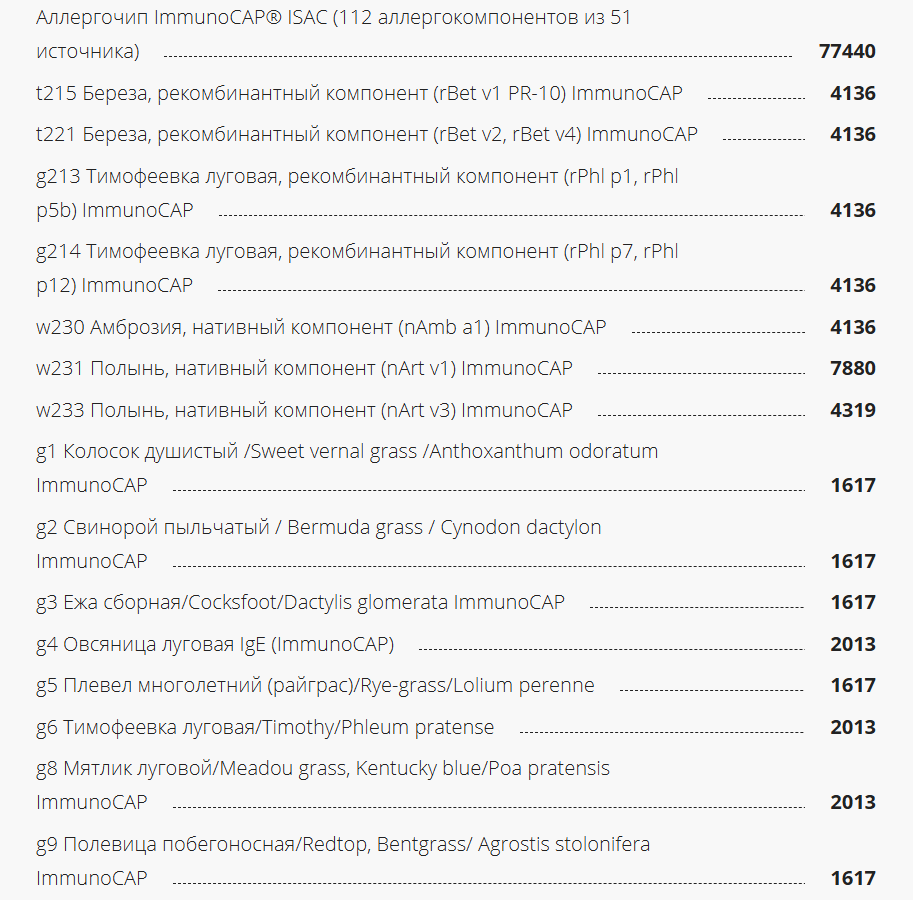
Task: Open the t221 Береза rBet v2 entry
Action: [x=367, y=135]
